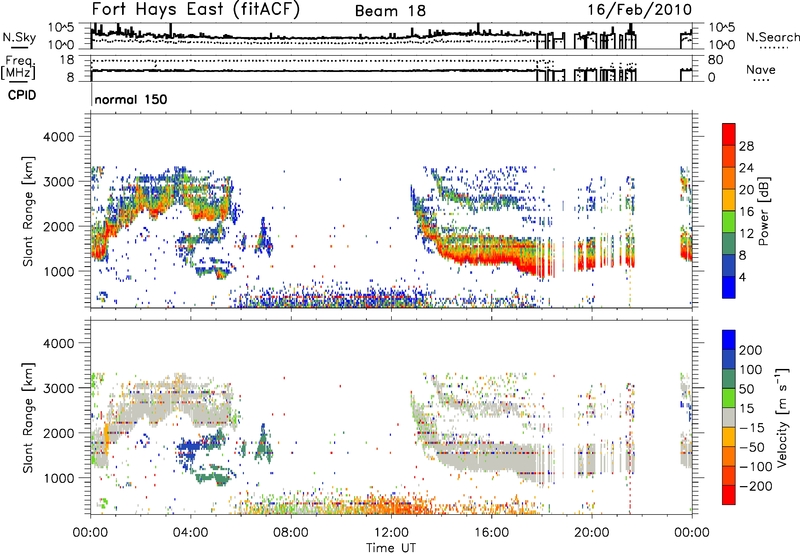Select the '-200' Velocity colorbar label

[x=756, y=487]
